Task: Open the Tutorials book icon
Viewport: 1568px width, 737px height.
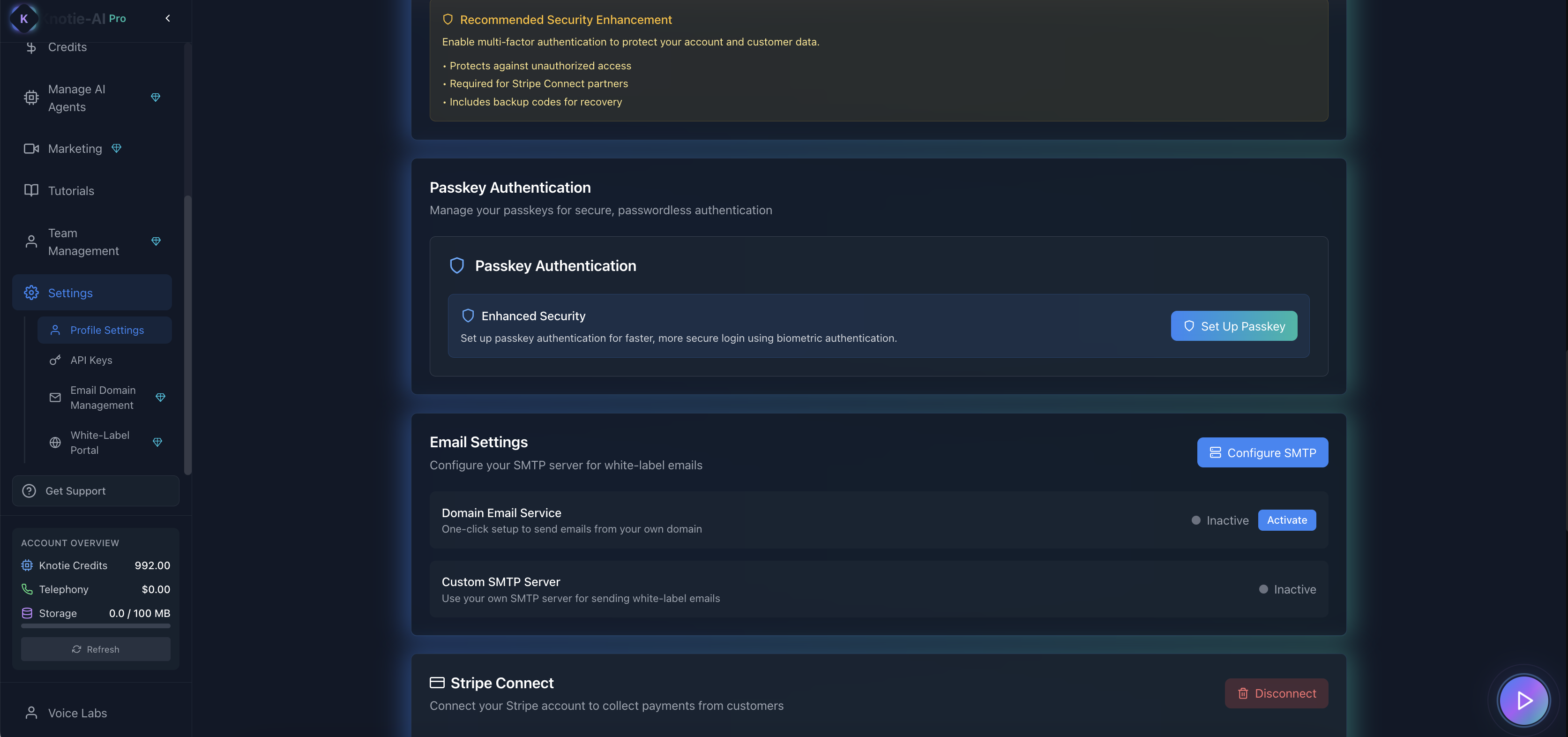Action: tap(31, 191)
